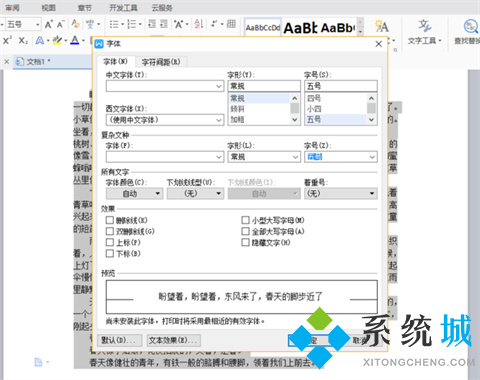Click the sort icon

(199, 24)
